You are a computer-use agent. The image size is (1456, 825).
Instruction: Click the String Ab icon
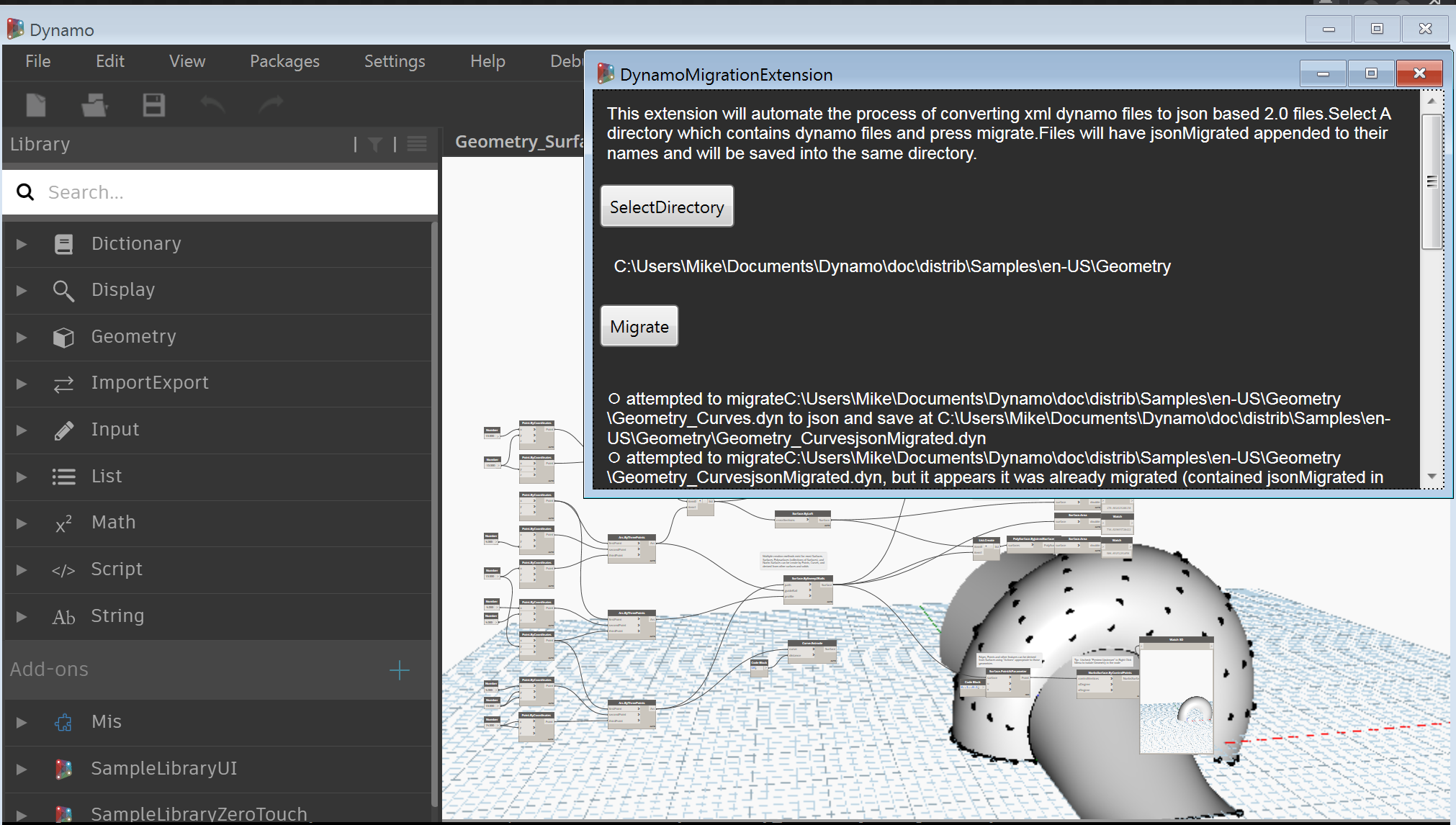(63, 617)
